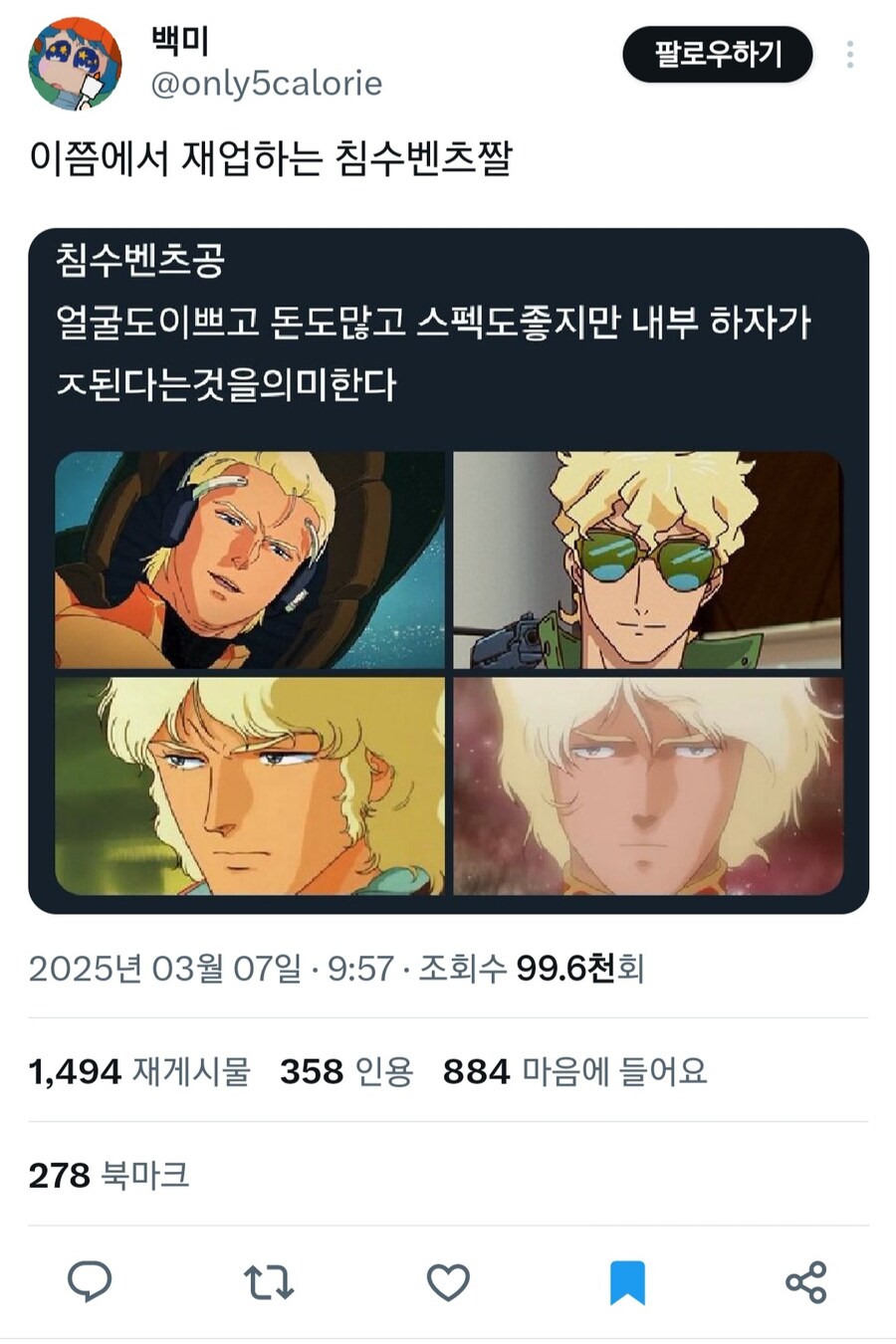Like the post with heart icon

pyautogui.click(x=448, y=1282)
